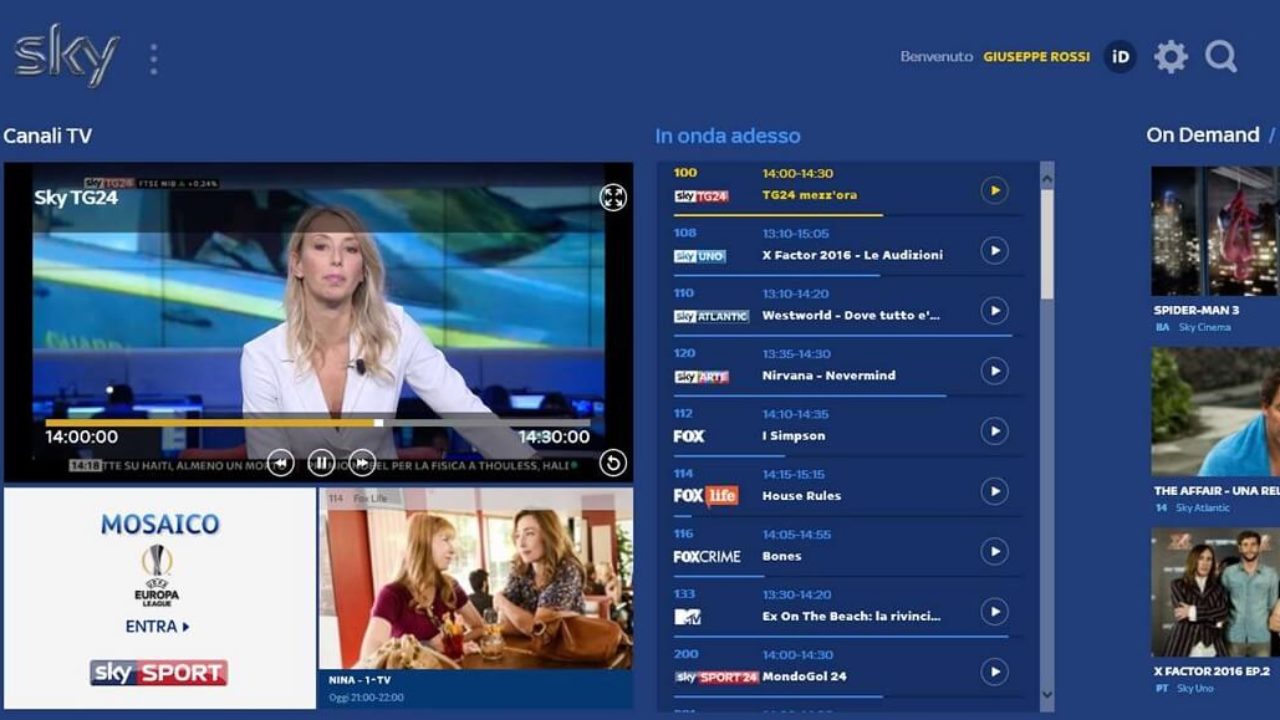
Task: Open the Sky settings gear icon
Action: pyautogui.click(x=1171, y=57)
